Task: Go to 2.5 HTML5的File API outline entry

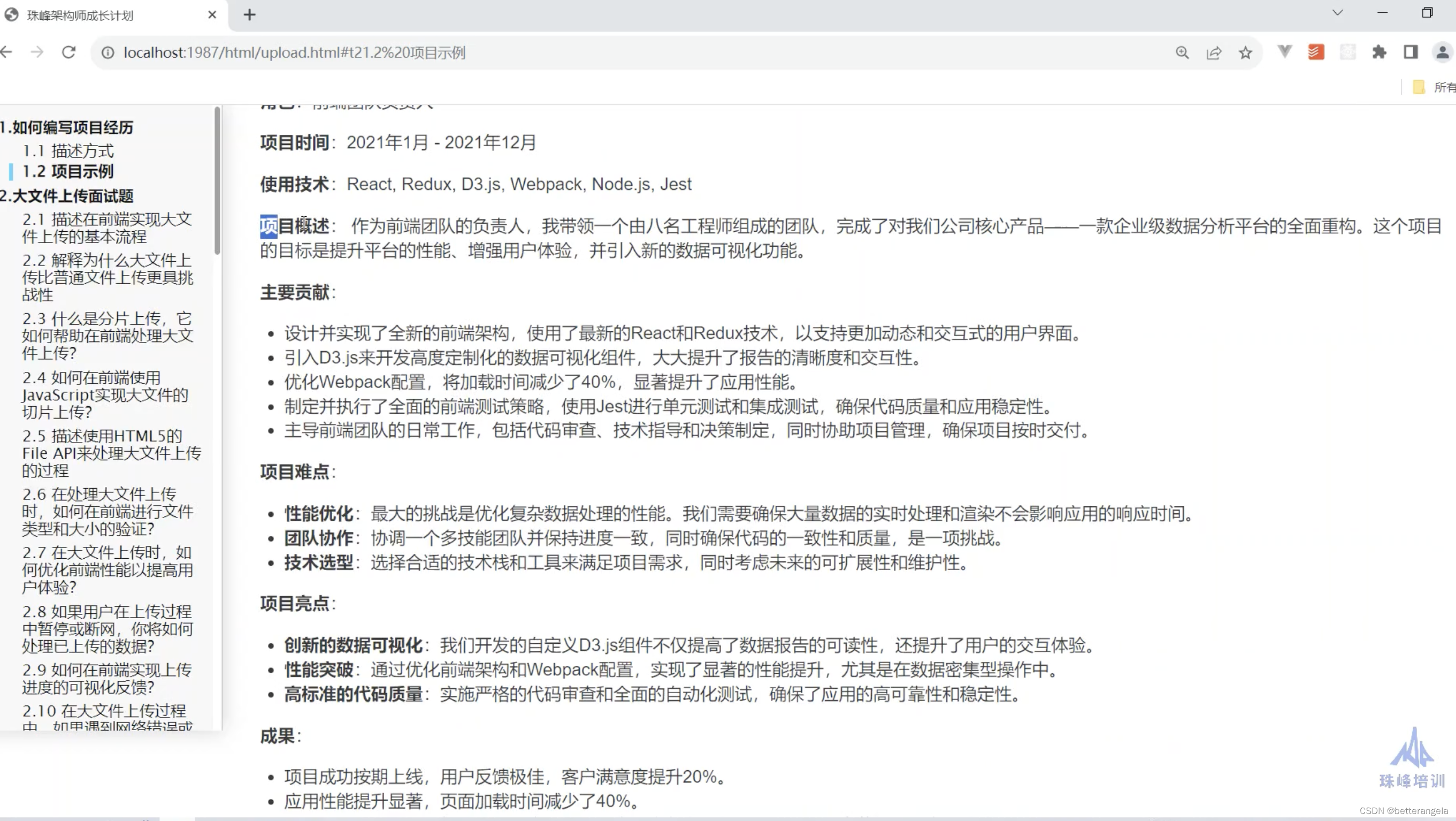Action: (111, 453)
